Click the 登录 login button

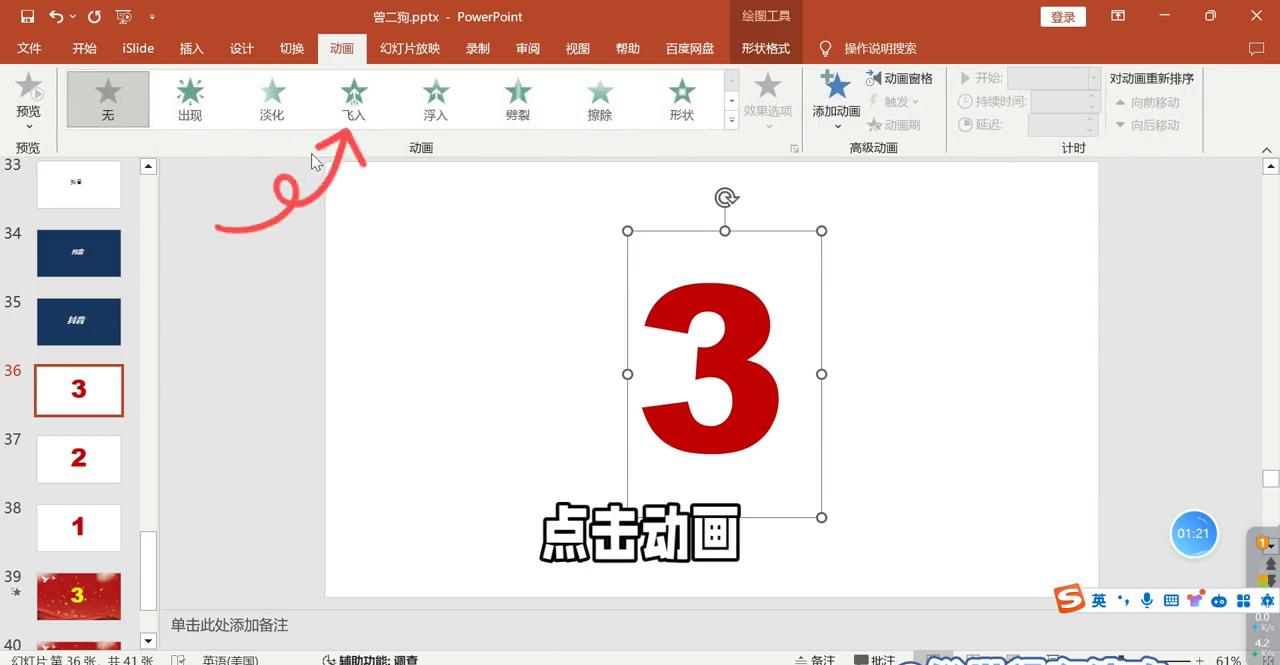pyautogui.click(x=1063, y=17)
